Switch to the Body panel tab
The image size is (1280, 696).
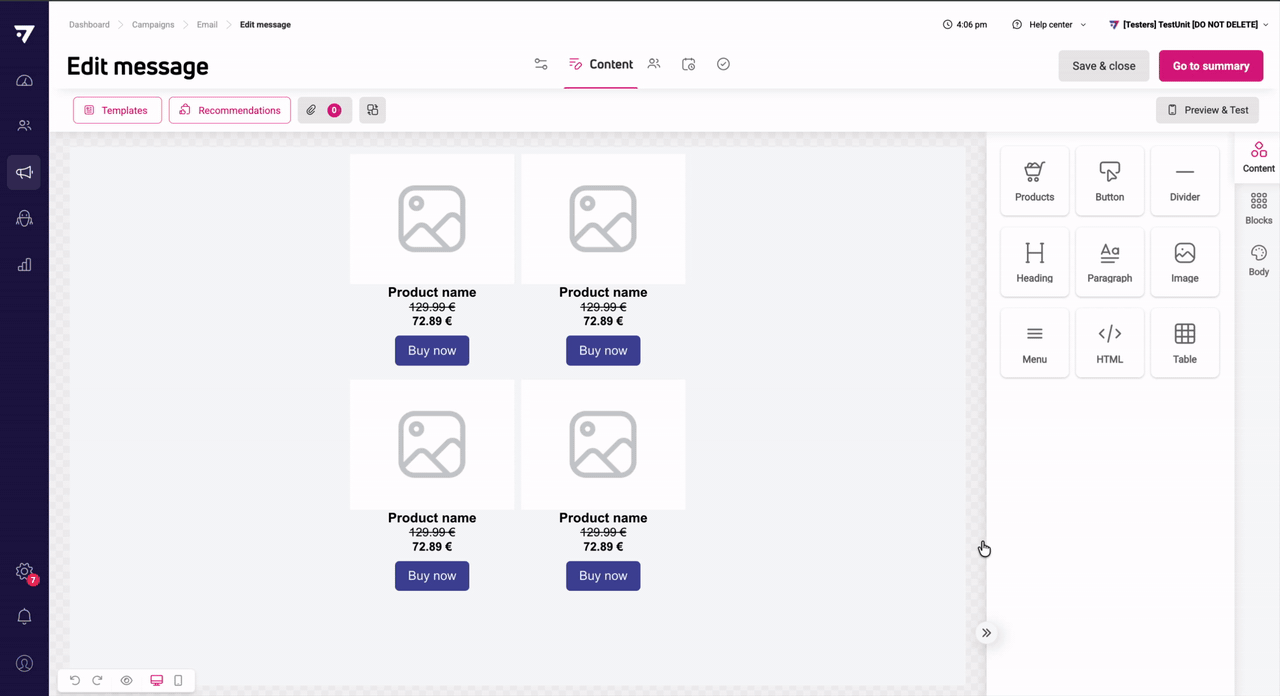pyautogui.click(x=1258, y=261)
